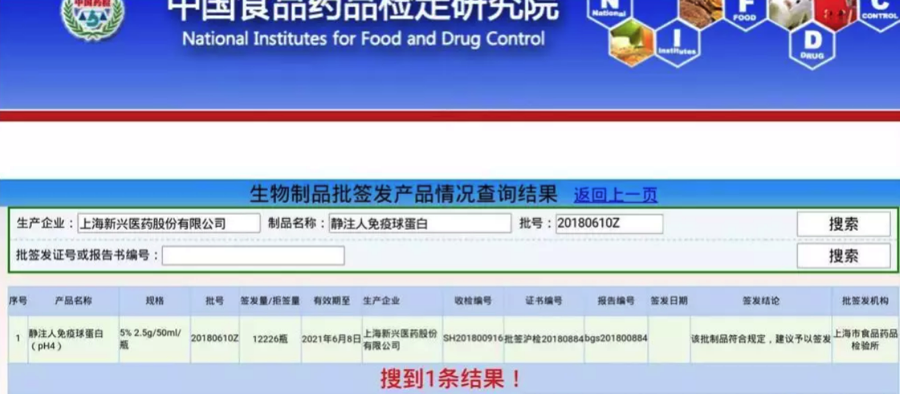This screenshot has height=395, width=900.
Task: Click the 产品名称 column header
Action: [73, 301]
